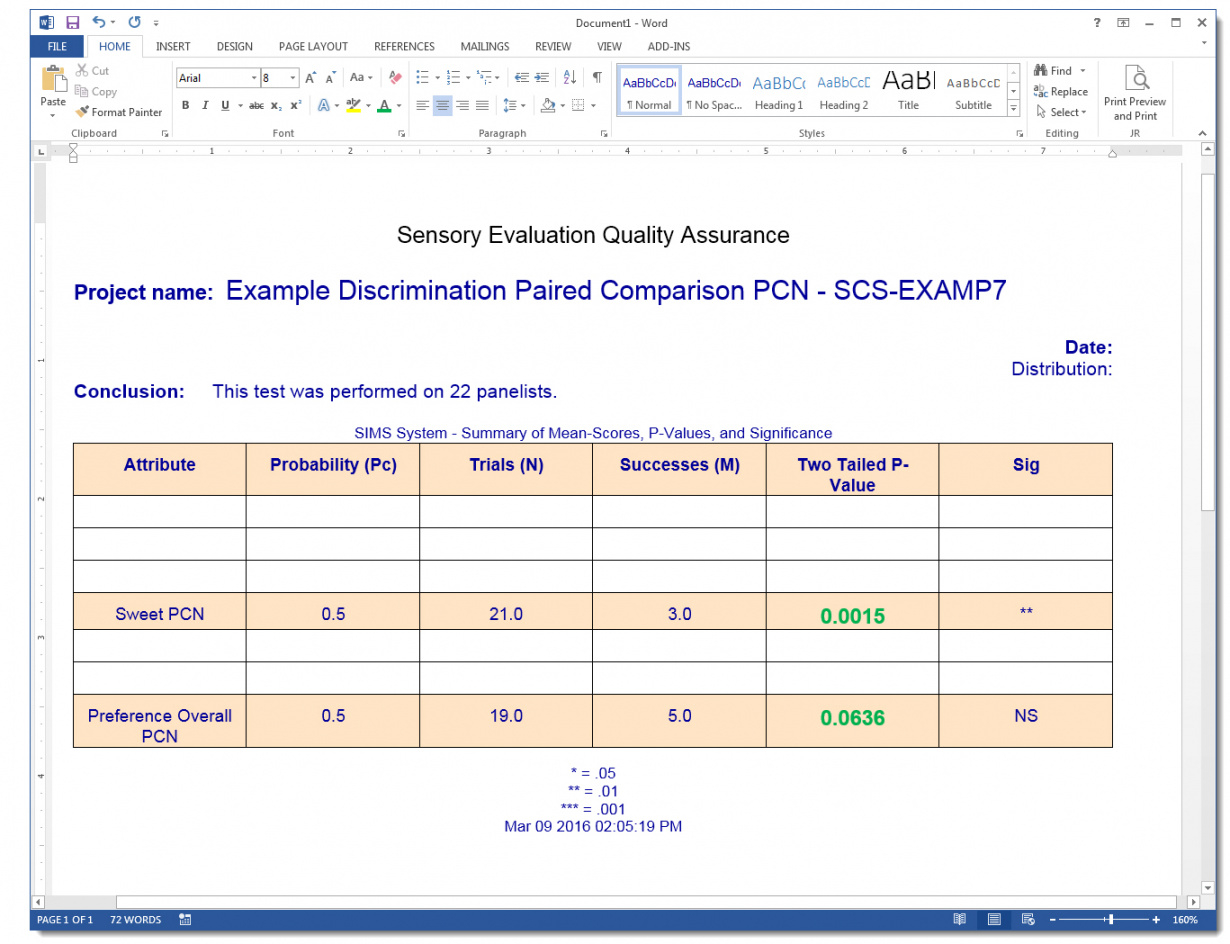The height and width of the screenshot is (944, 1230).
Task: Increase indent in Paragraph group
Action: click(542, 77)
